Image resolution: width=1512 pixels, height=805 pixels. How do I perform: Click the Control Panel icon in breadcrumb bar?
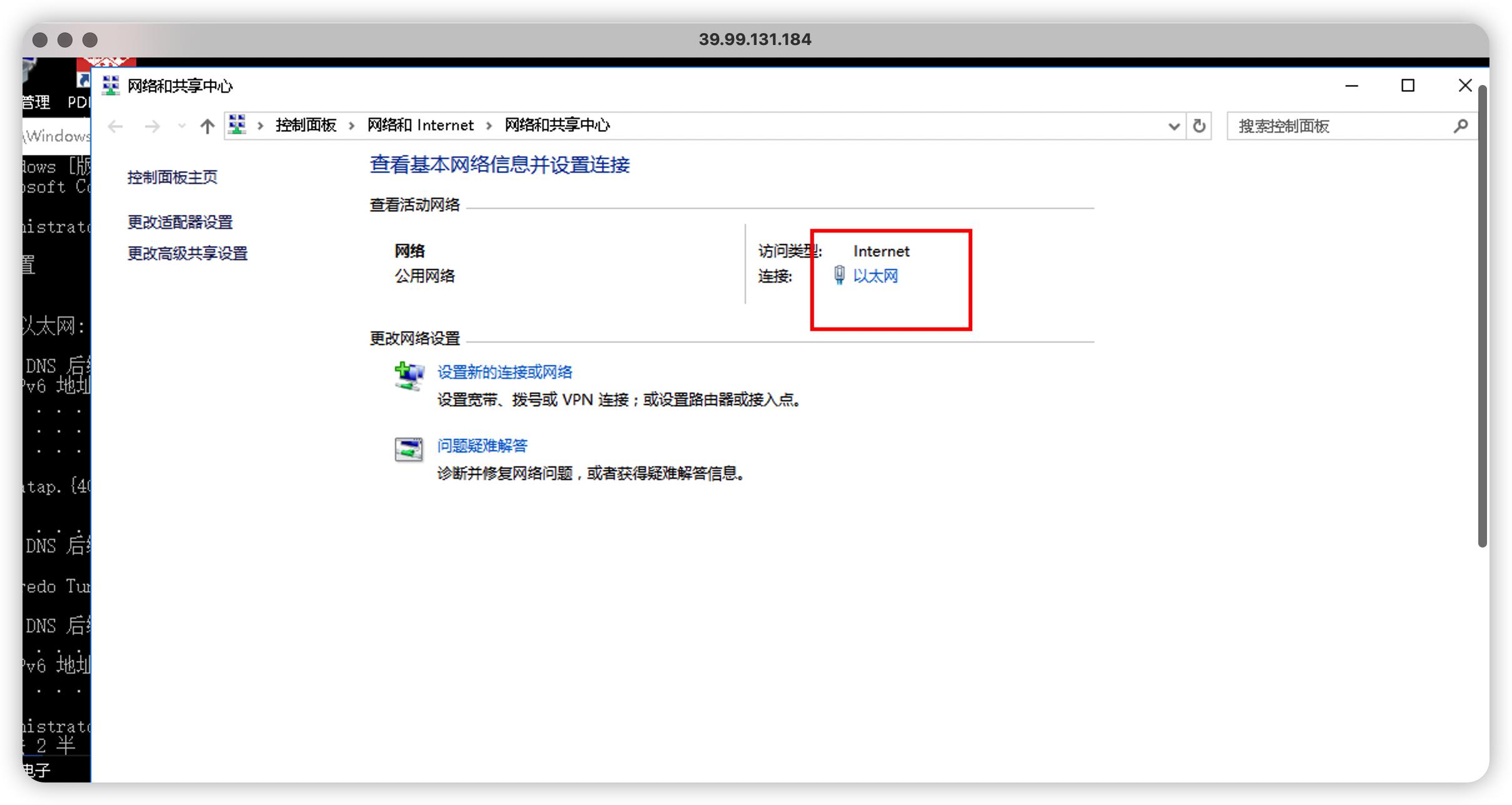pos(237,124)
